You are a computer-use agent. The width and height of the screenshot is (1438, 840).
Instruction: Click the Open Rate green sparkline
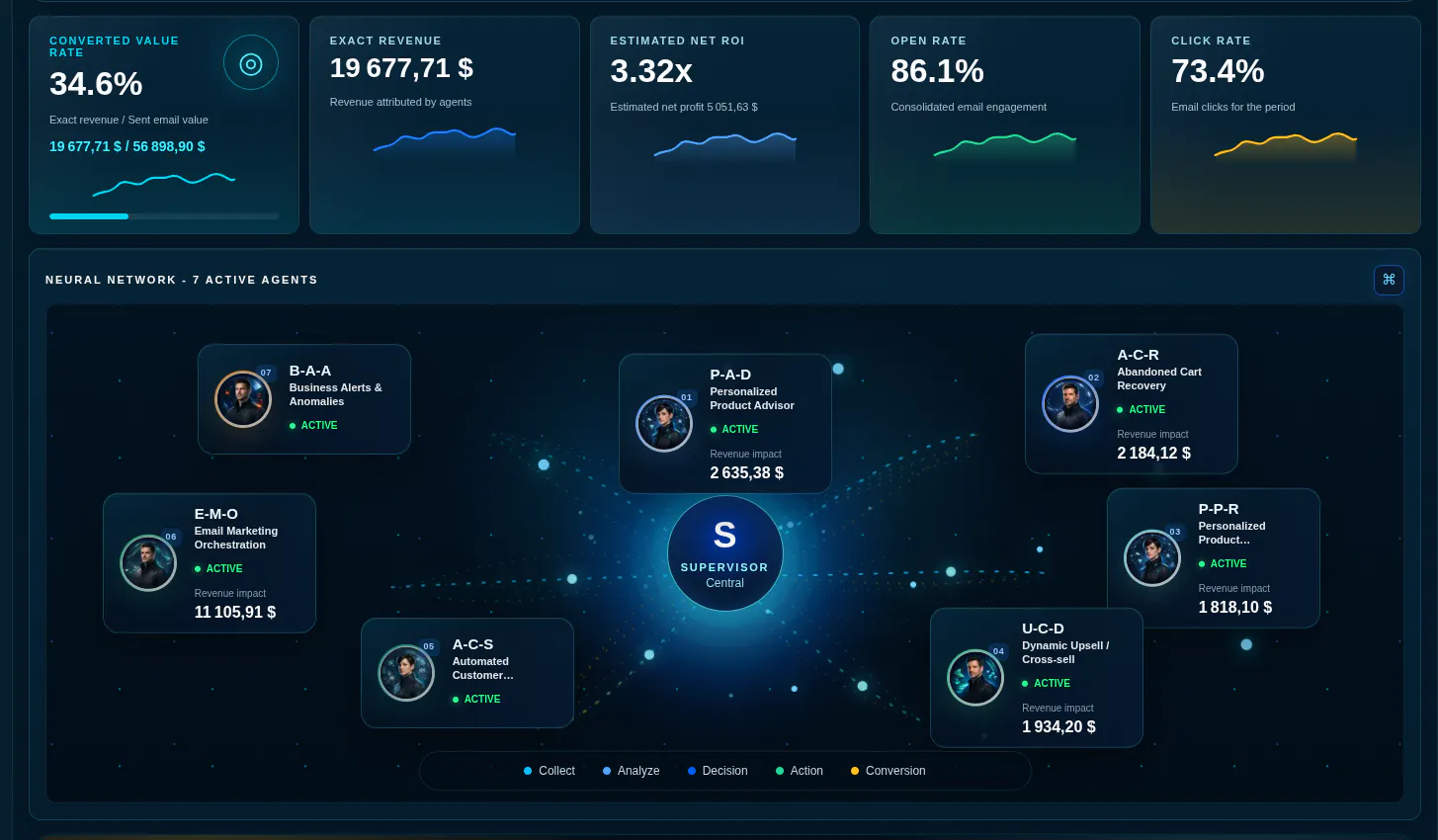(1005, 147)
